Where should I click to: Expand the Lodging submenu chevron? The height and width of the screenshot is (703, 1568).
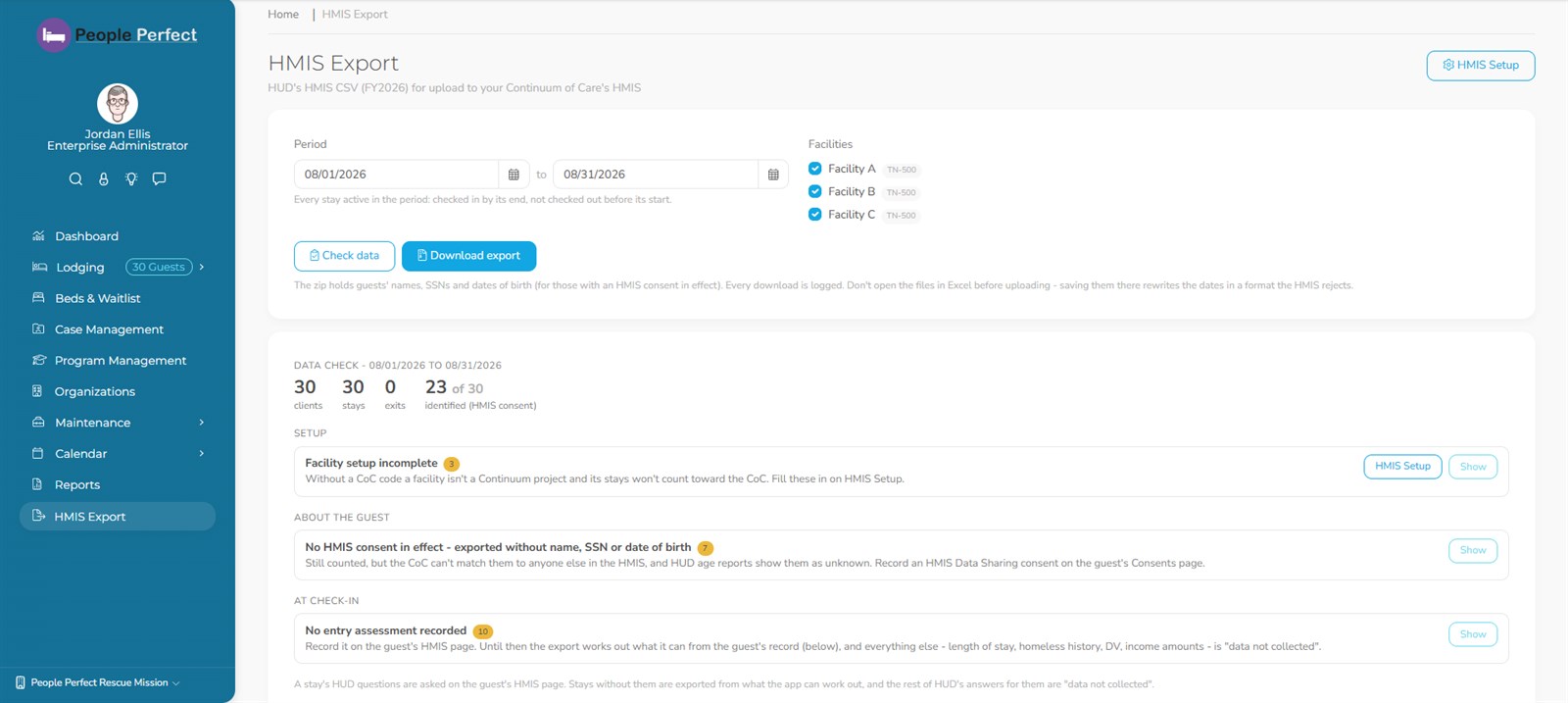pyautogui.click(x=202, y=267)
